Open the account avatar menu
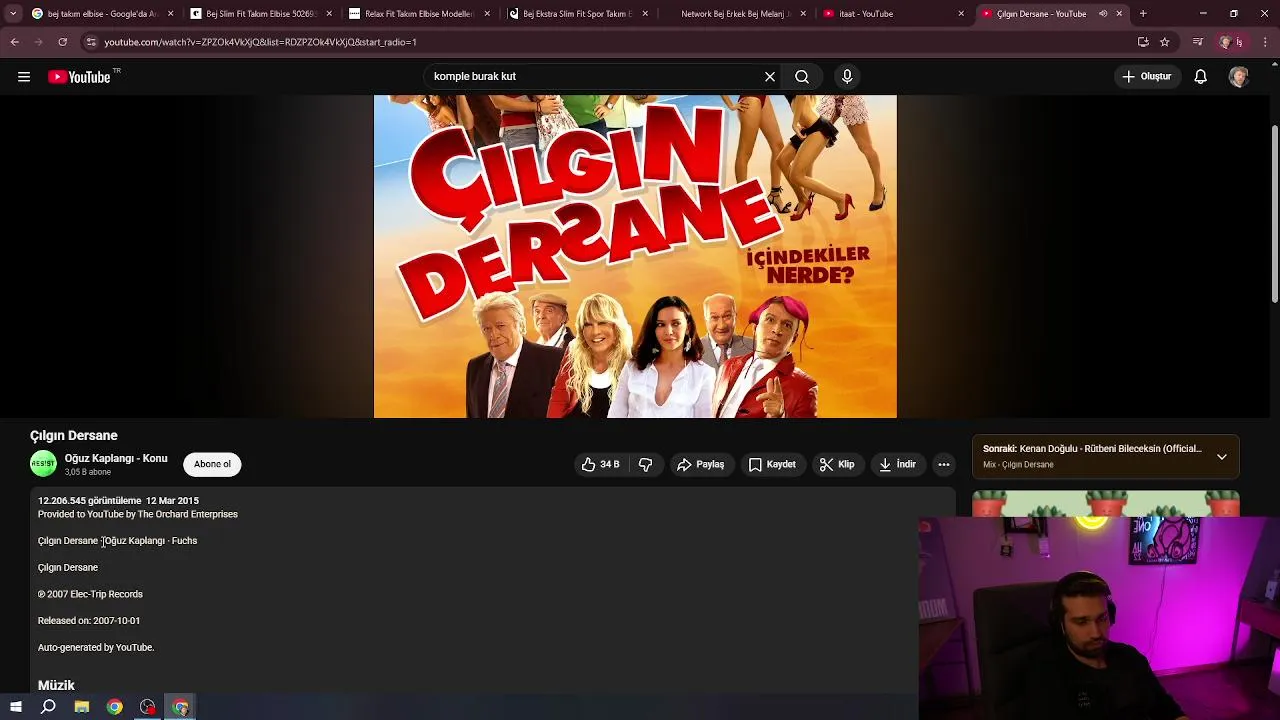 pyautogui.click(x=1239, y=77)
